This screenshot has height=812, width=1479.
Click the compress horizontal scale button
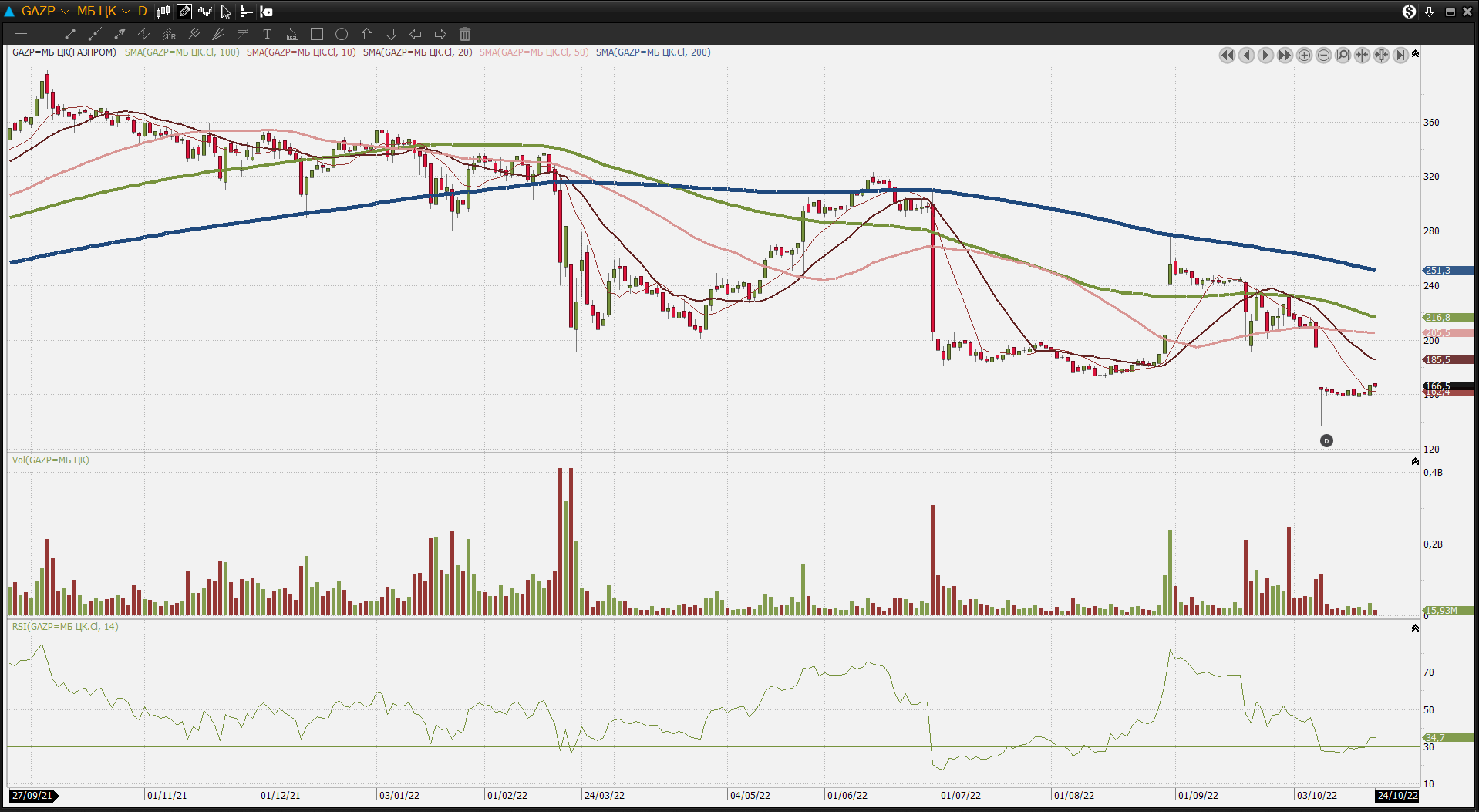1362,55
